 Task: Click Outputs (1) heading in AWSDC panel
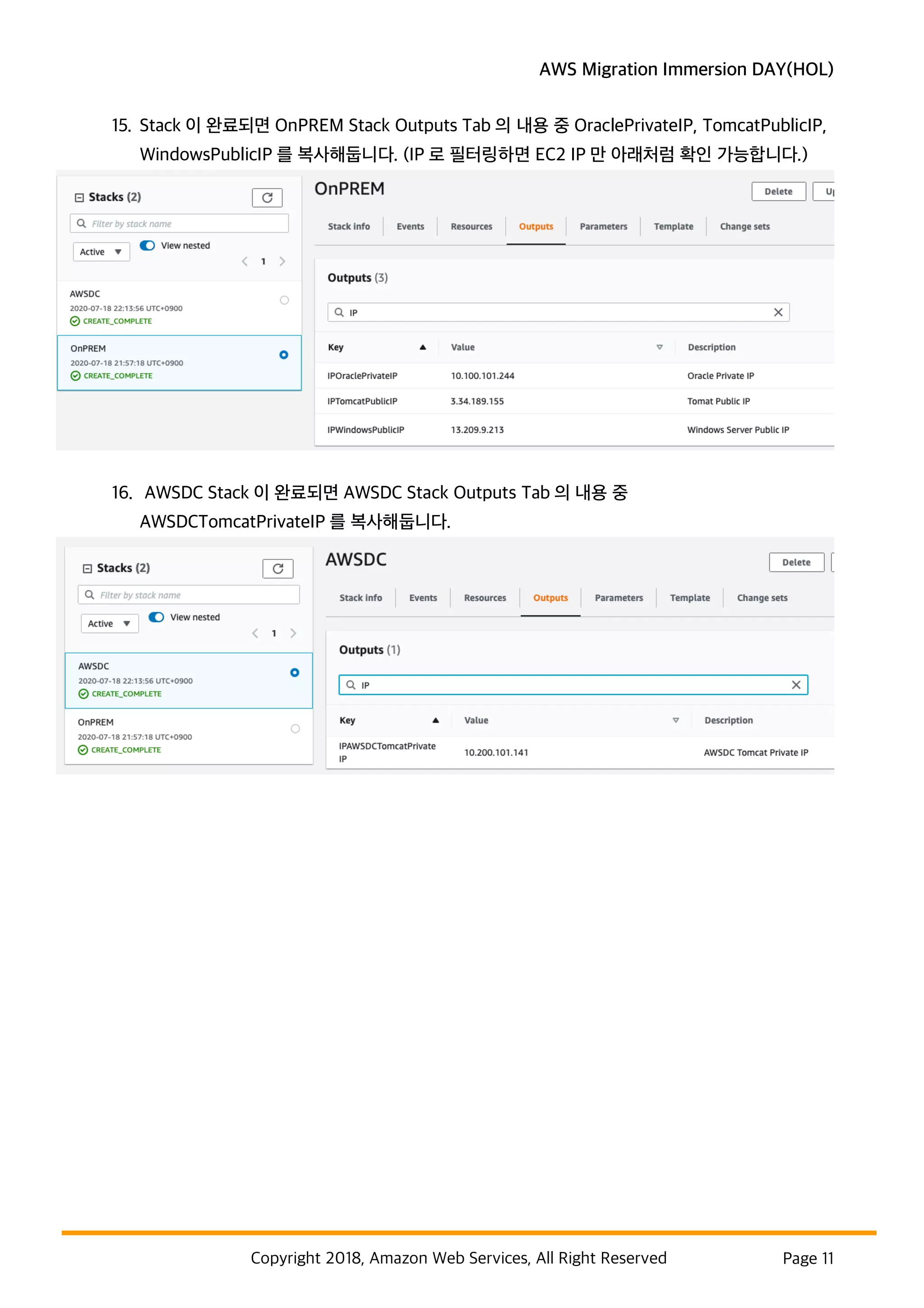coord(370,650)
